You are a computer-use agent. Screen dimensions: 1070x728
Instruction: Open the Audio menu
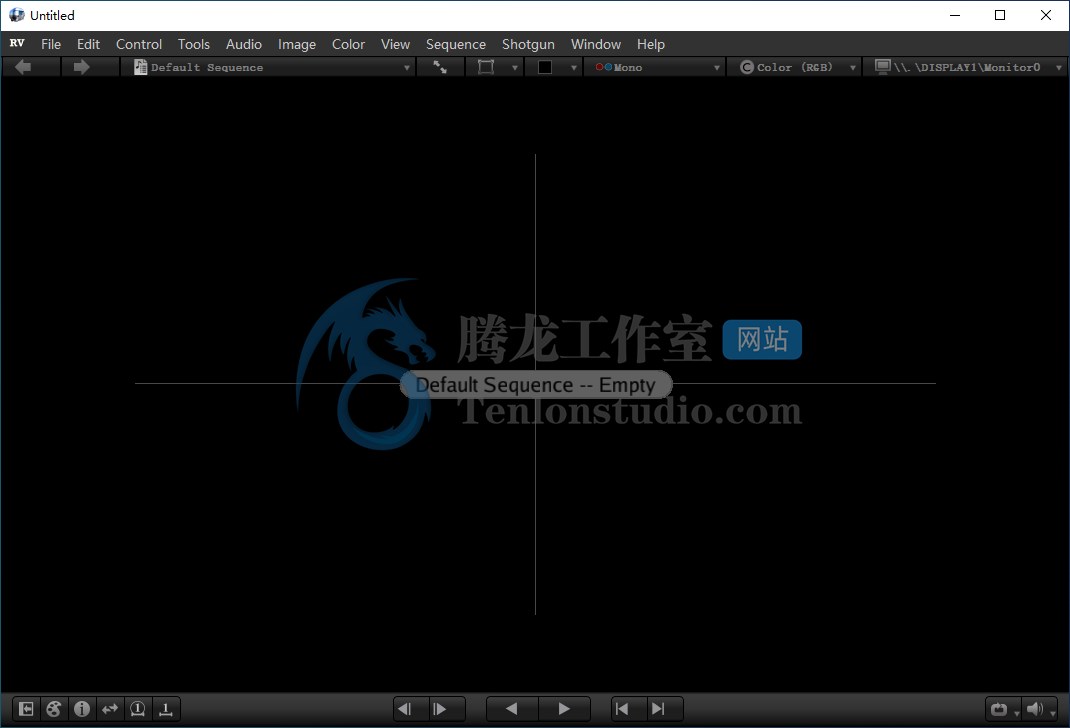pyautogui.click(x=244, y=44)
